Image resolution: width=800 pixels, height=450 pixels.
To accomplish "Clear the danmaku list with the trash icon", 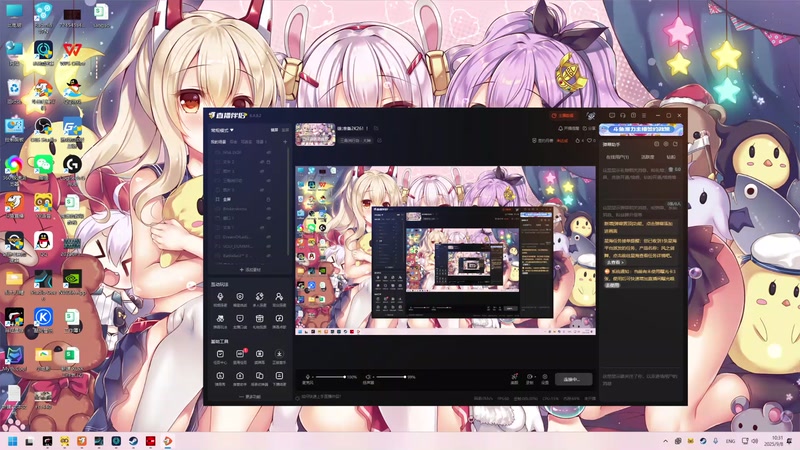I will click(656, 144).
